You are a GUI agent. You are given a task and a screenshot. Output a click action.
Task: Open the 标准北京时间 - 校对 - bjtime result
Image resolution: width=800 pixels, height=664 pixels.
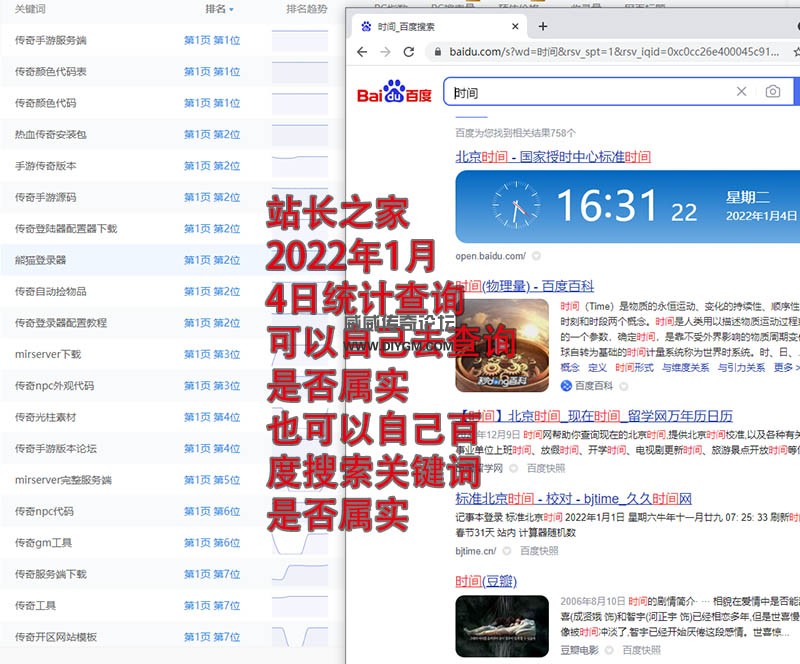(x=573, y=499)
